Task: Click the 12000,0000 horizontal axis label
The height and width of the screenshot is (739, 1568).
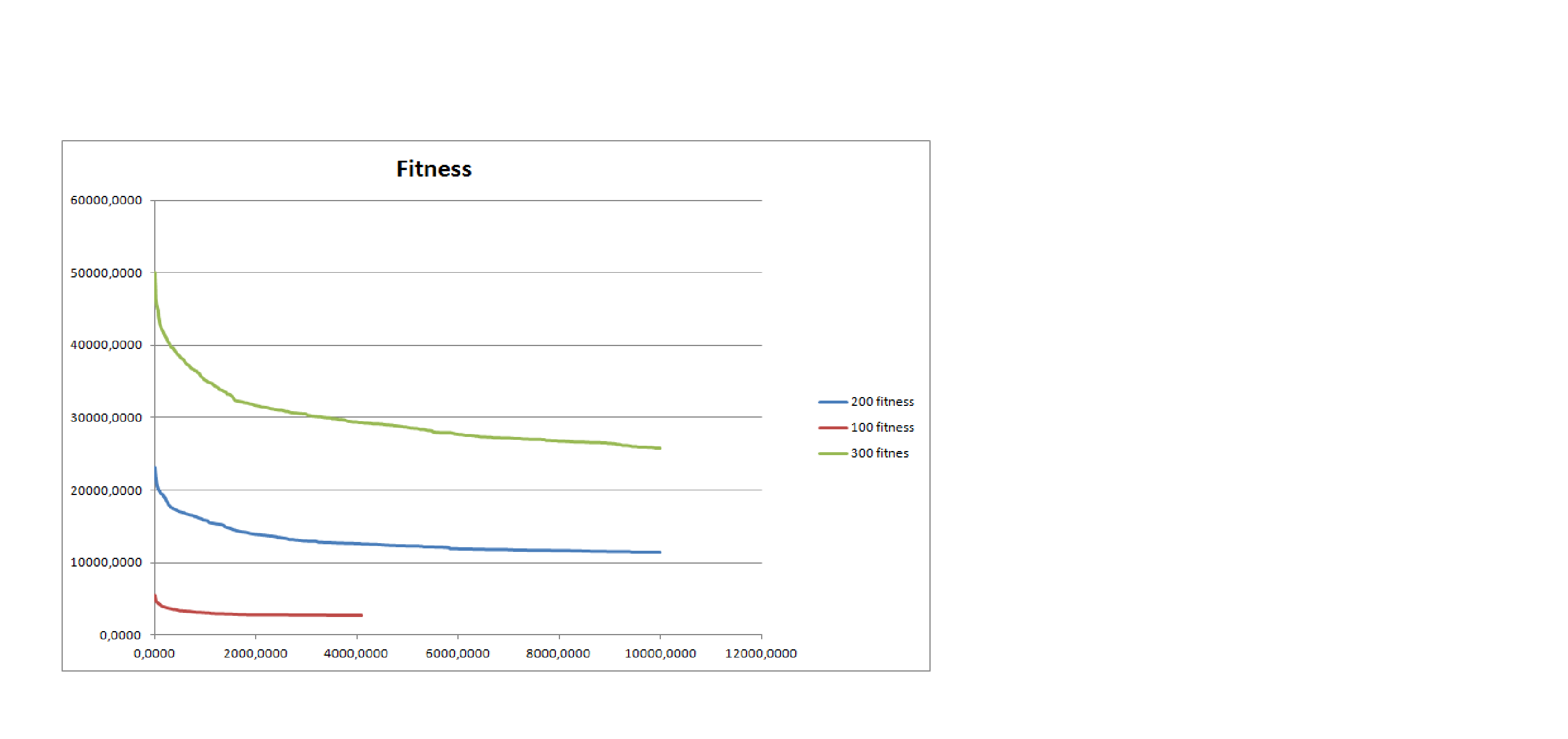Action: coord(761,653)
